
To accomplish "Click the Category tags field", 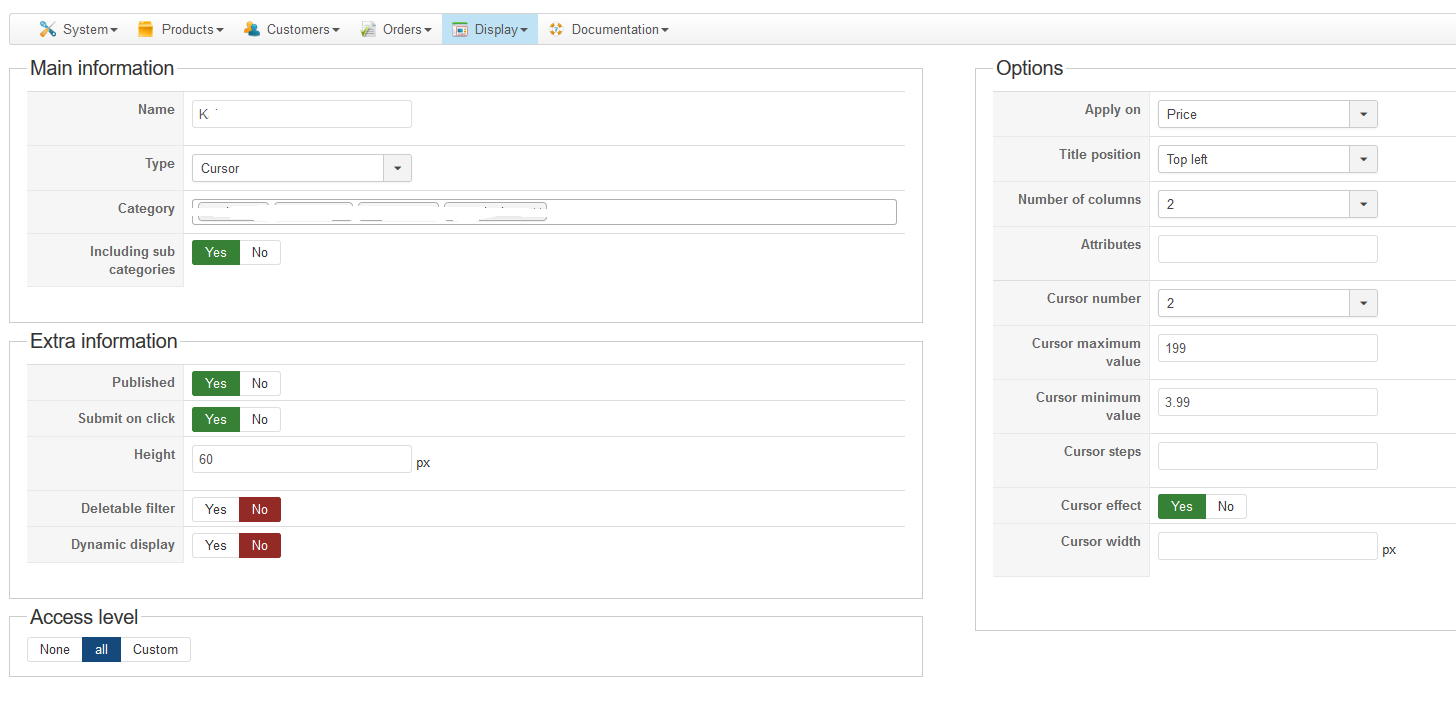I will click(x=544, y=212).
